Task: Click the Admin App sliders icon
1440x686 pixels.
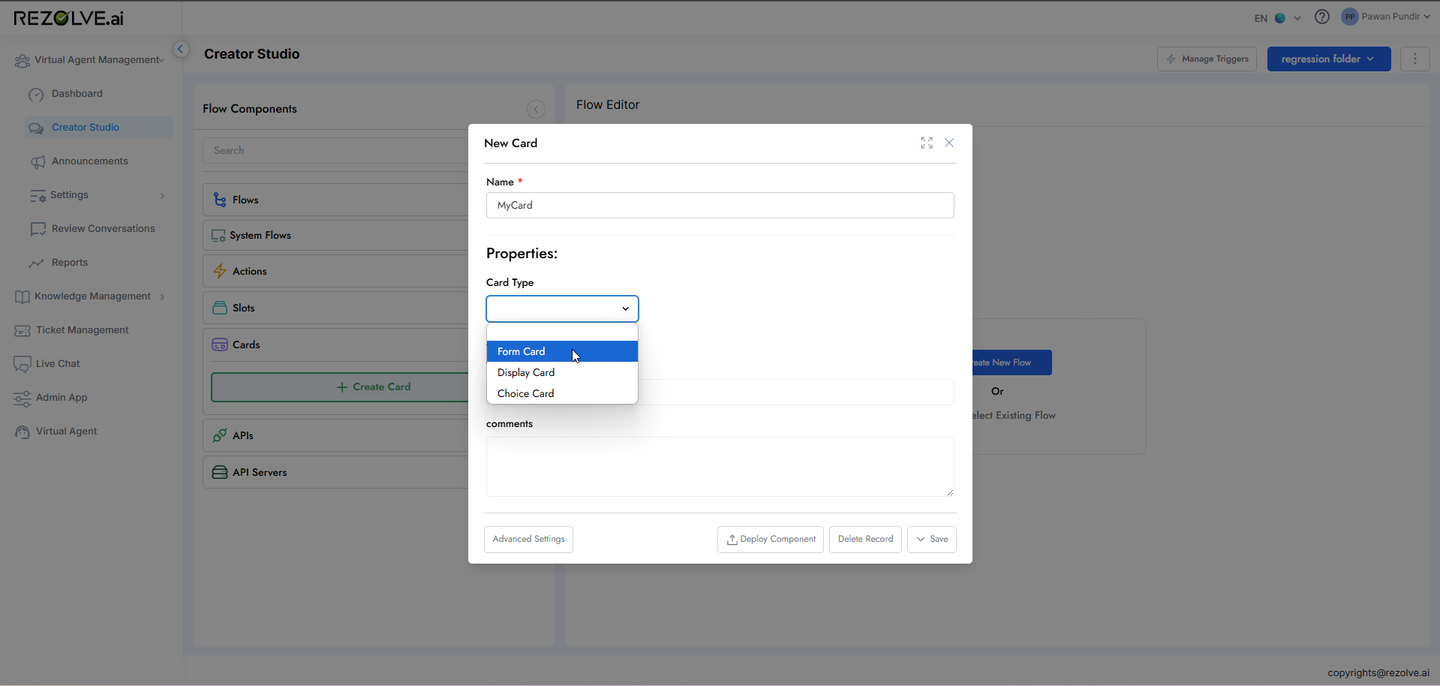Action: (22, 398)
